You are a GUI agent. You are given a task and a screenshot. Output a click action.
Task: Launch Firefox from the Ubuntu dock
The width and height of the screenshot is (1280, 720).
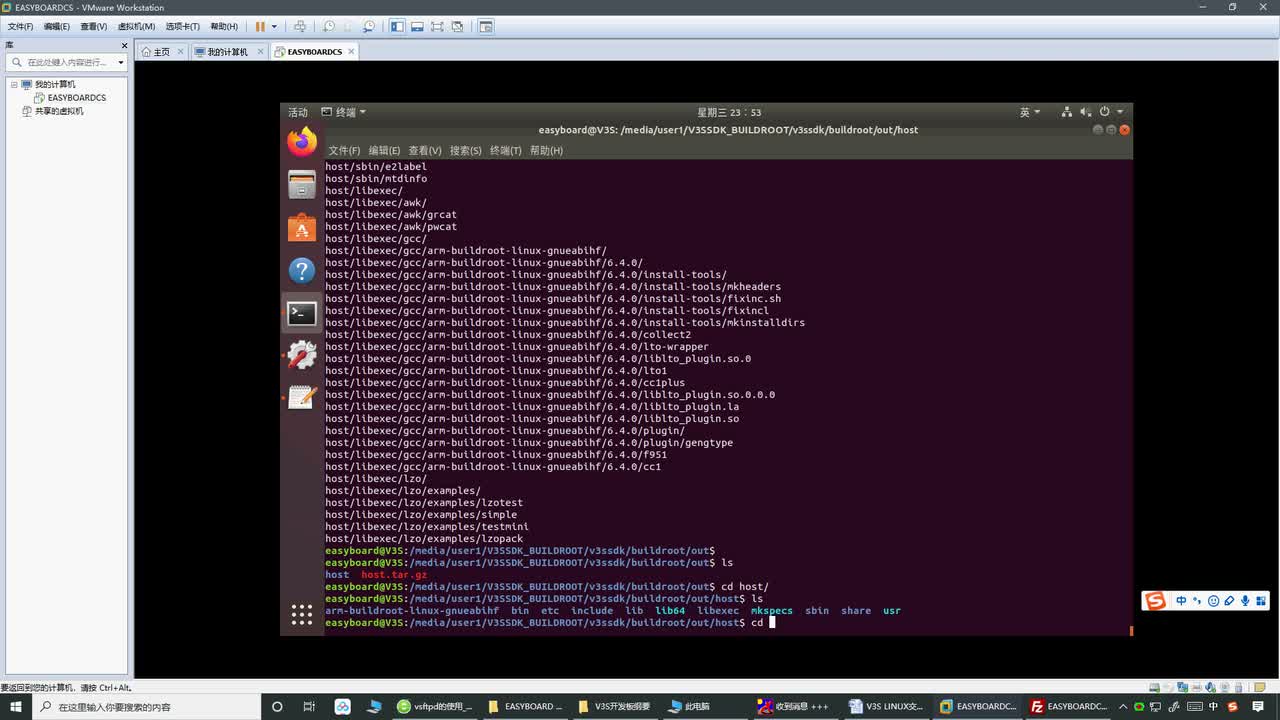pyautogui.click(x=302, y=142)
